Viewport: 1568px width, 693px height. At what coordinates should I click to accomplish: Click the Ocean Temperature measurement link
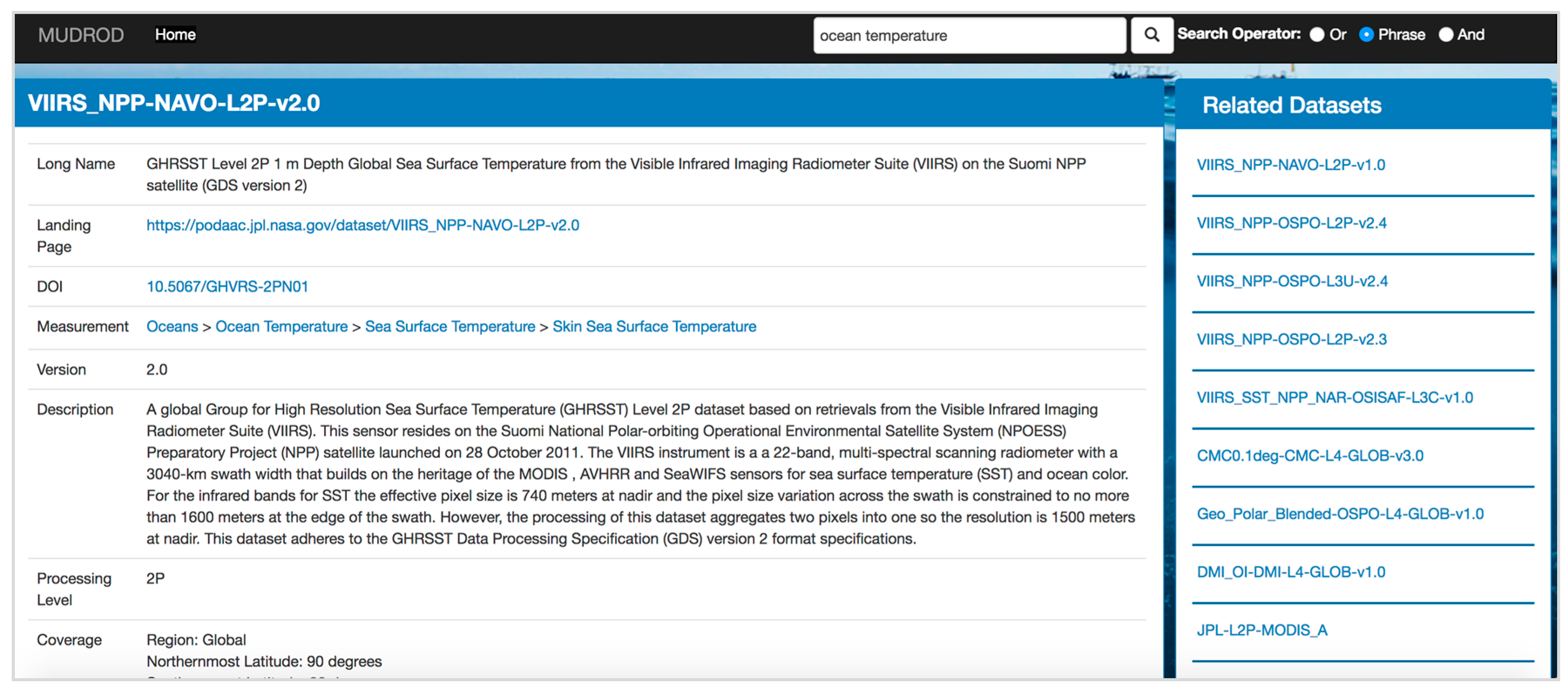tap(281, 327)
